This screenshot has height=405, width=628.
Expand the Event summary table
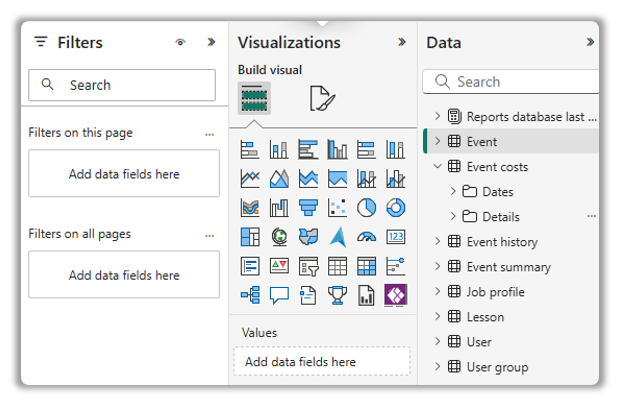[x=437, y=266]
